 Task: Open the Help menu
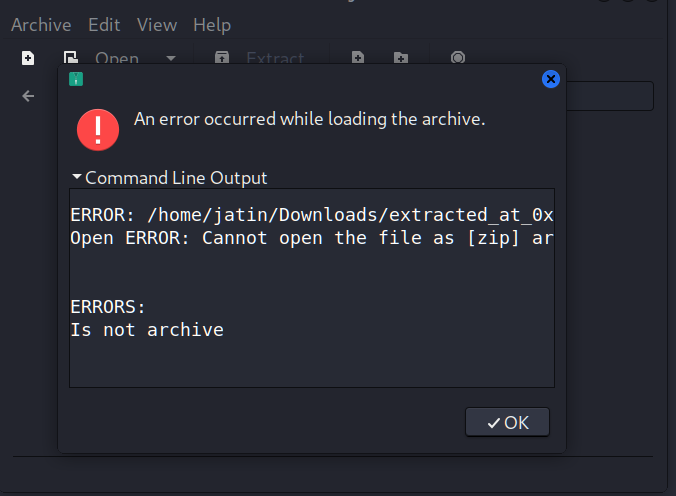[x=212, y=25]
